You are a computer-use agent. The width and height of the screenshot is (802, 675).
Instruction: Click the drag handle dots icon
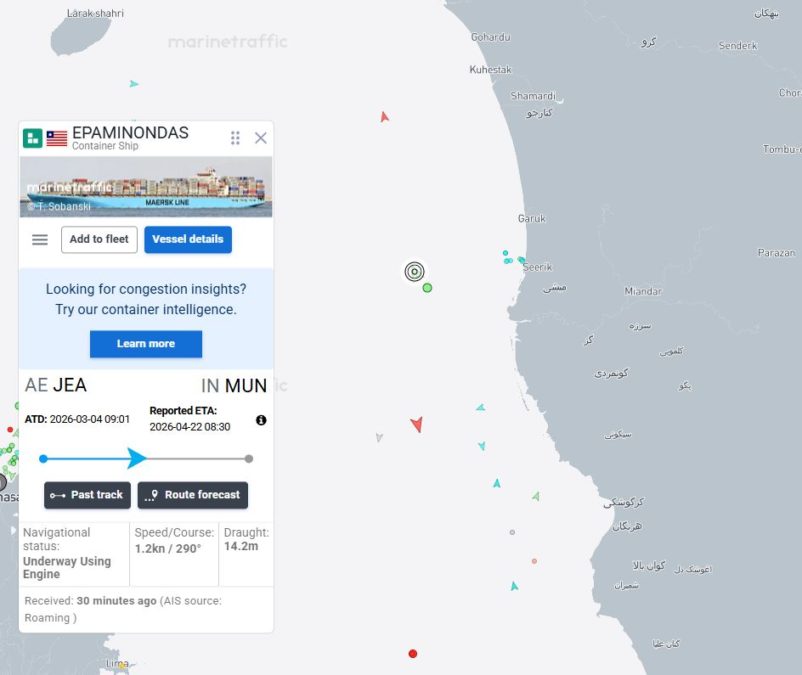point(235,138)
